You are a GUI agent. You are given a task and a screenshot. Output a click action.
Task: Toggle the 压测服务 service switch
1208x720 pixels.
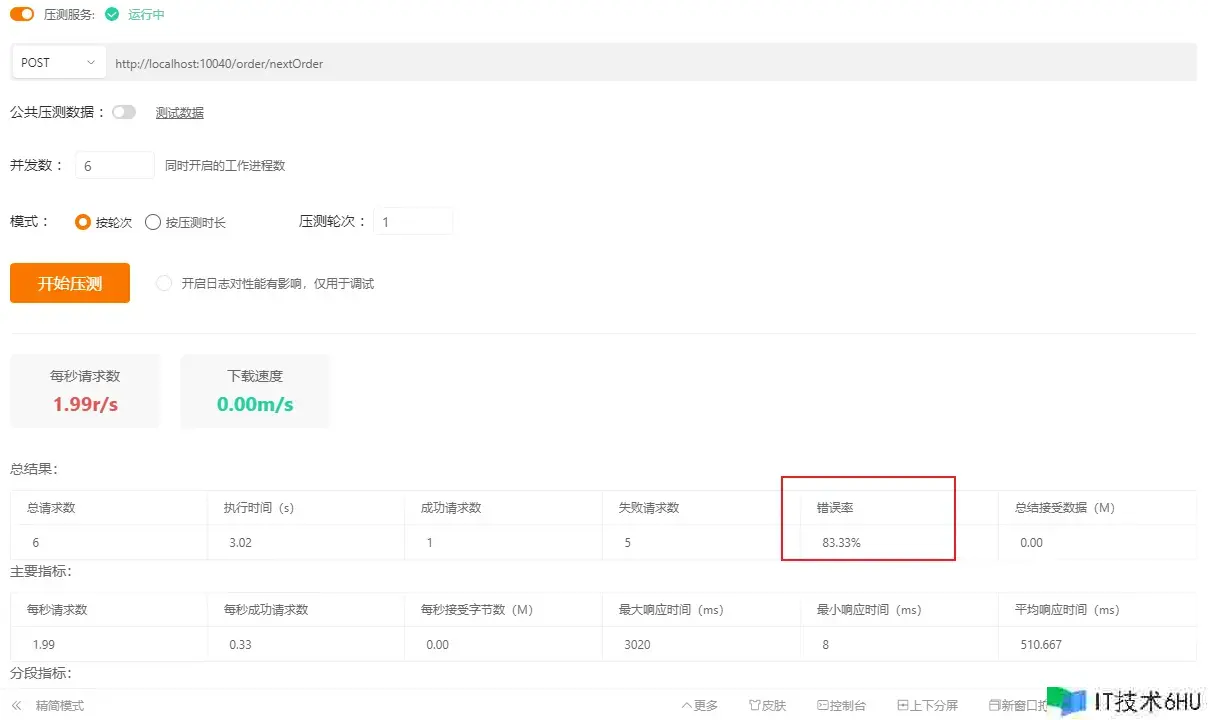coord(22,14)
